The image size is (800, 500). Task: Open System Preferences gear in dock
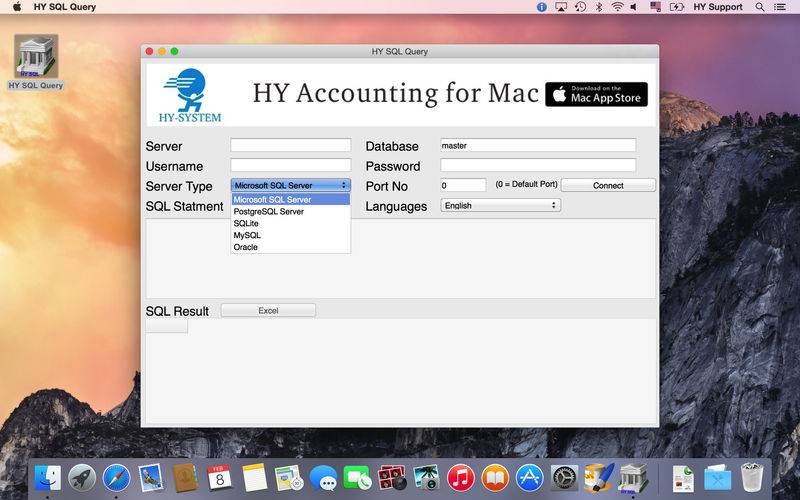click(x=564, y=478)
